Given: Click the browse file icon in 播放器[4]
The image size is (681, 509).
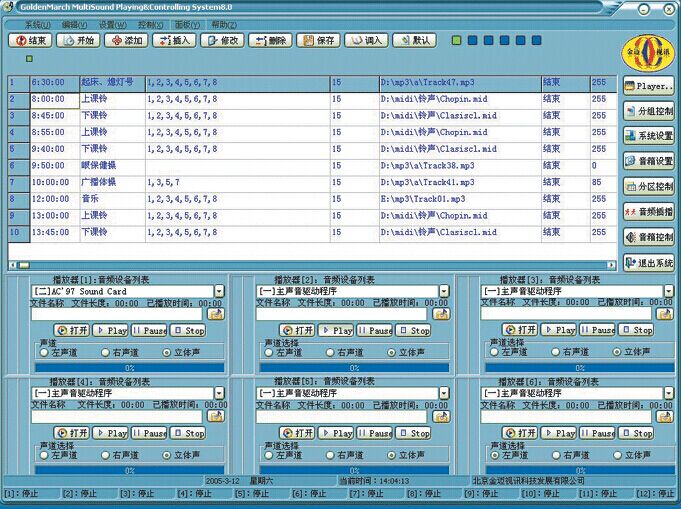Looking at the screenshot, I should (x=216, y=416).
